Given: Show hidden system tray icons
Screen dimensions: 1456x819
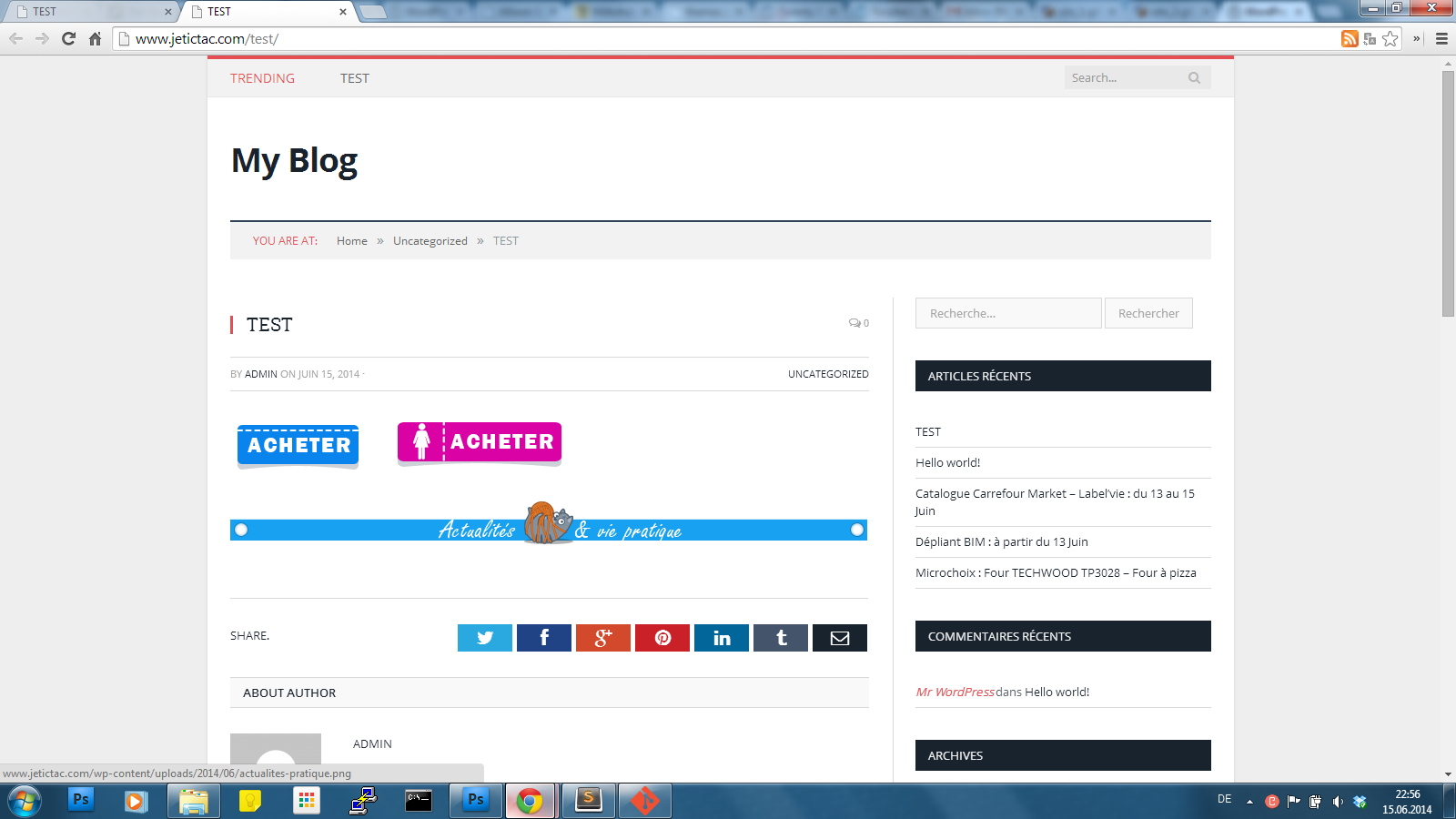Looking at the screenshot, I should pos(1249,802).
